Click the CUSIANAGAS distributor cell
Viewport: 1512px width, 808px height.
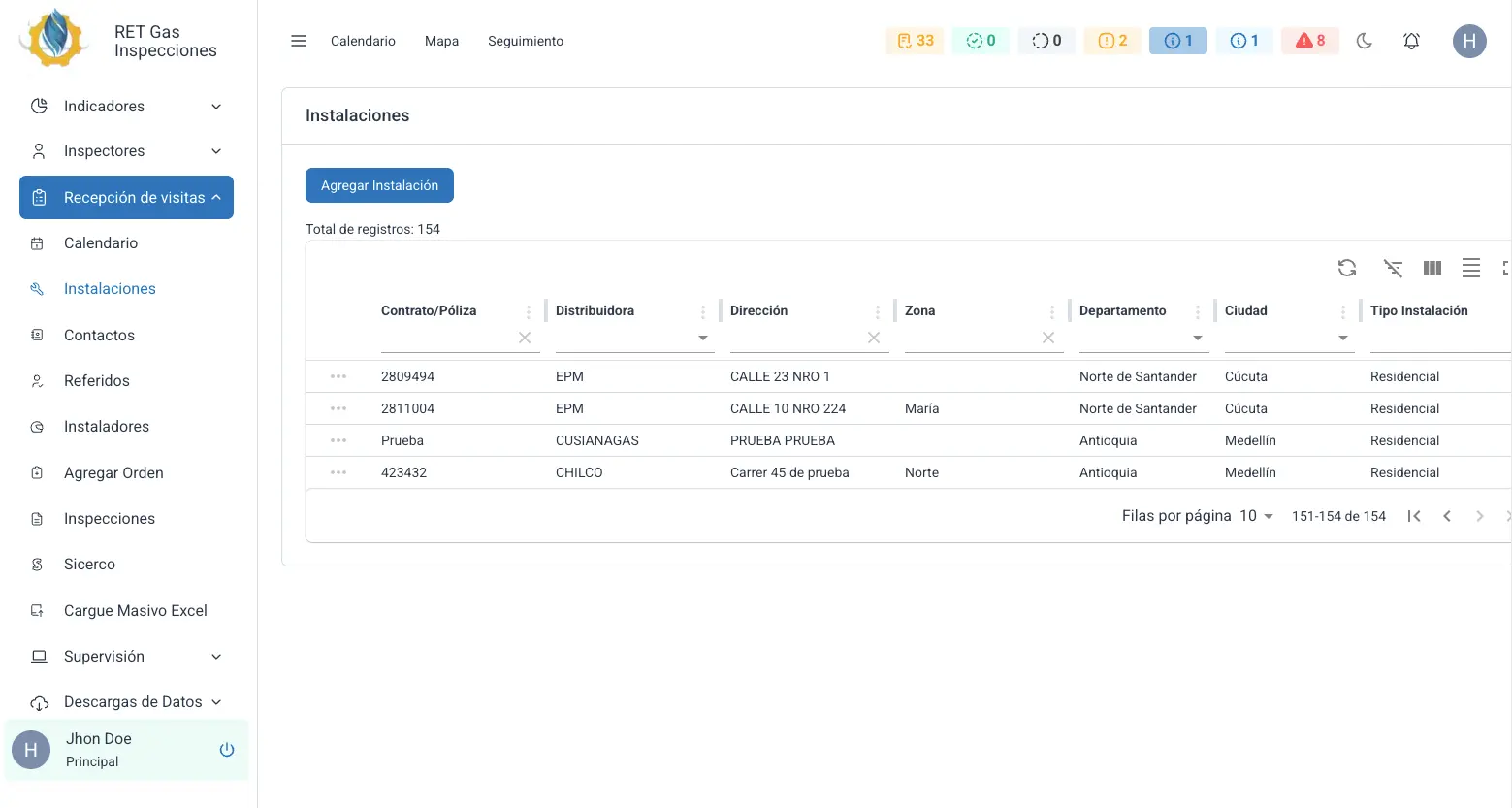(x=597, y=440)
